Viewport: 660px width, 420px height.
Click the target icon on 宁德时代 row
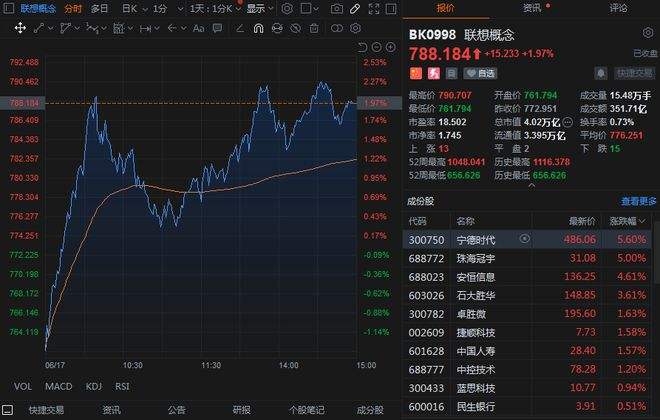point(524,239)
